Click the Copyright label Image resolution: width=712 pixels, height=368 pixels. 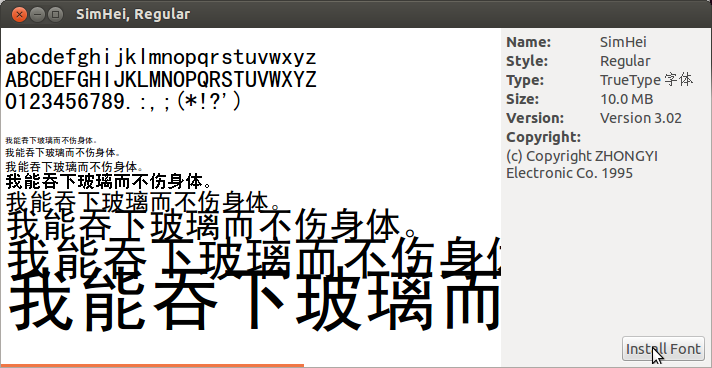[544, 137]
